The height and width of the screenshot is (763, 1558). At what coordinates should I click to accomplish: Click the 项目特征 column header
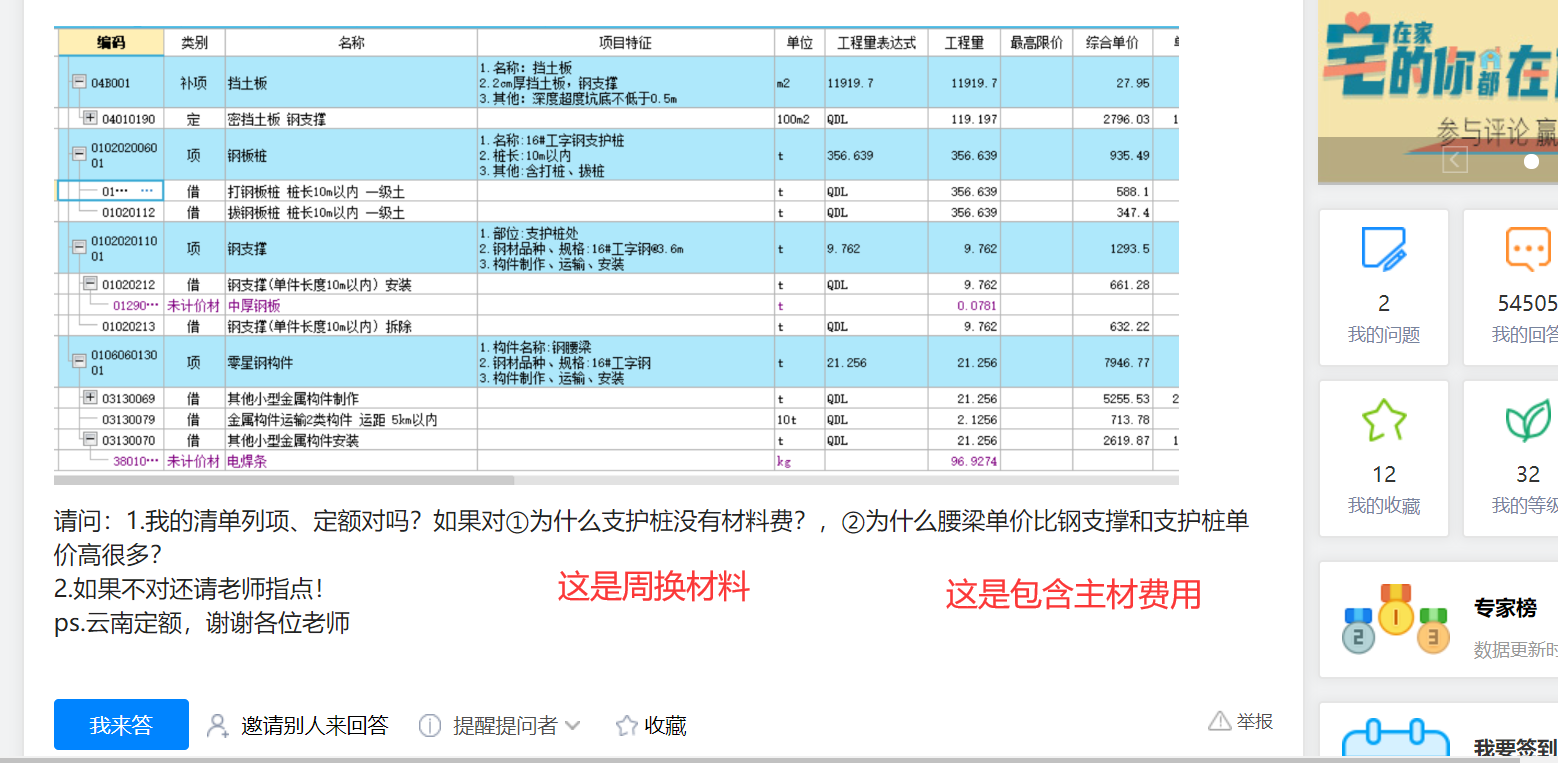(x=625, y=43)
